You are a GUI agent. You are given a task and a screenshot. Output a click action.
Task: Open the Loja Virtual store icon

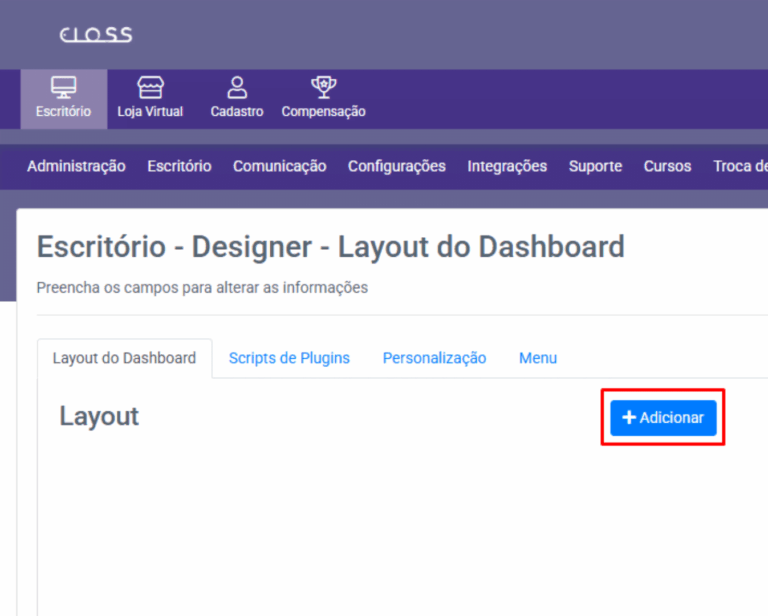point(150,87)
